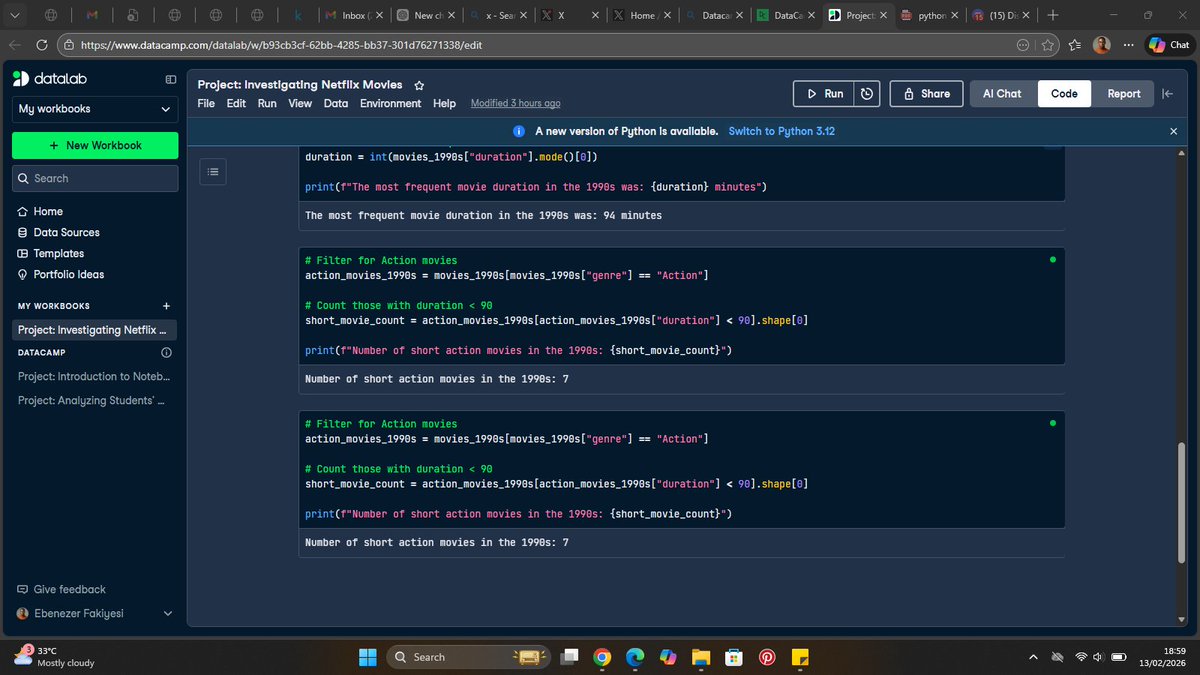
Task: Create a New Workbook
Action: pyautogui.click(x=95, y=145)
